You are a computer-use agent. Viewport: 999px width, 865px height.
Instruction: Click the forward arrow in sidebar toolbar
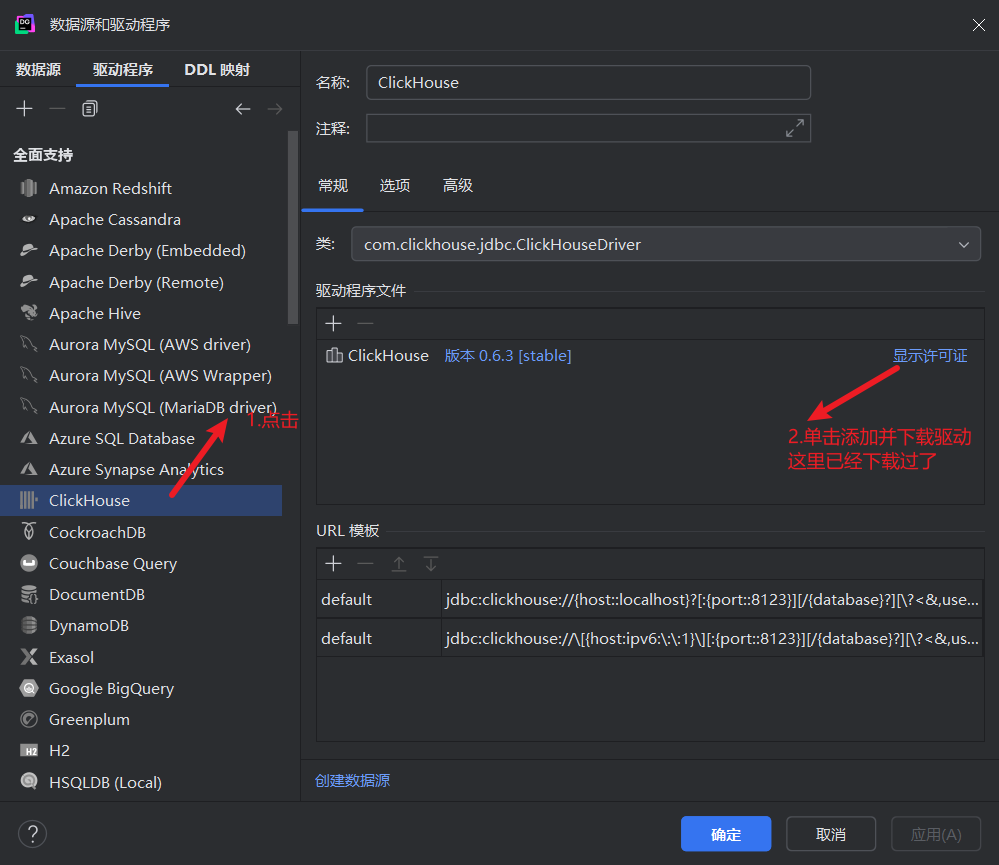pos(275,109)
